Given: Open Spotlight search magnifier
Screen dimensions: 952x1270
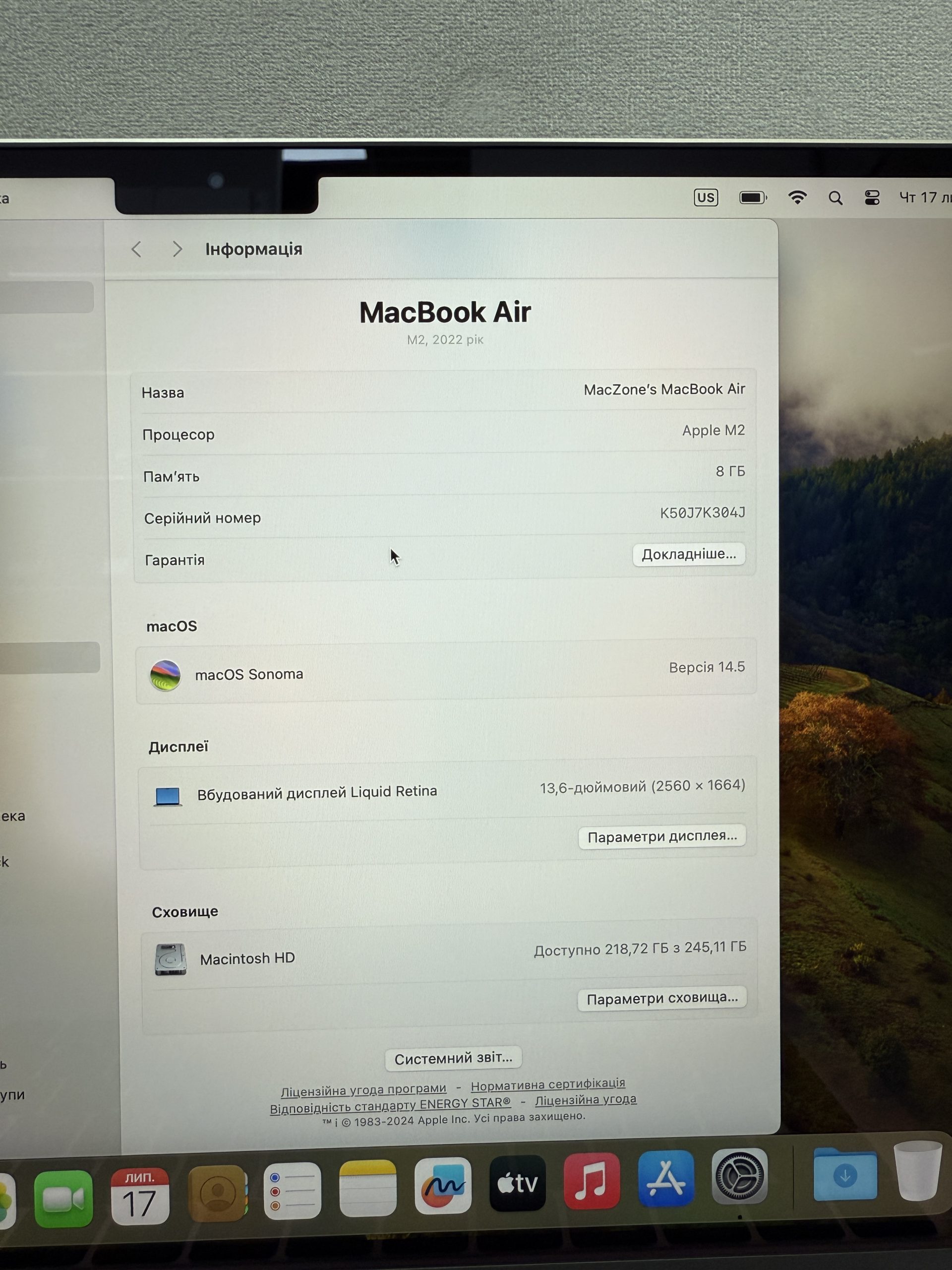Looking at the screenshot, I should click(x=835, y=198).
